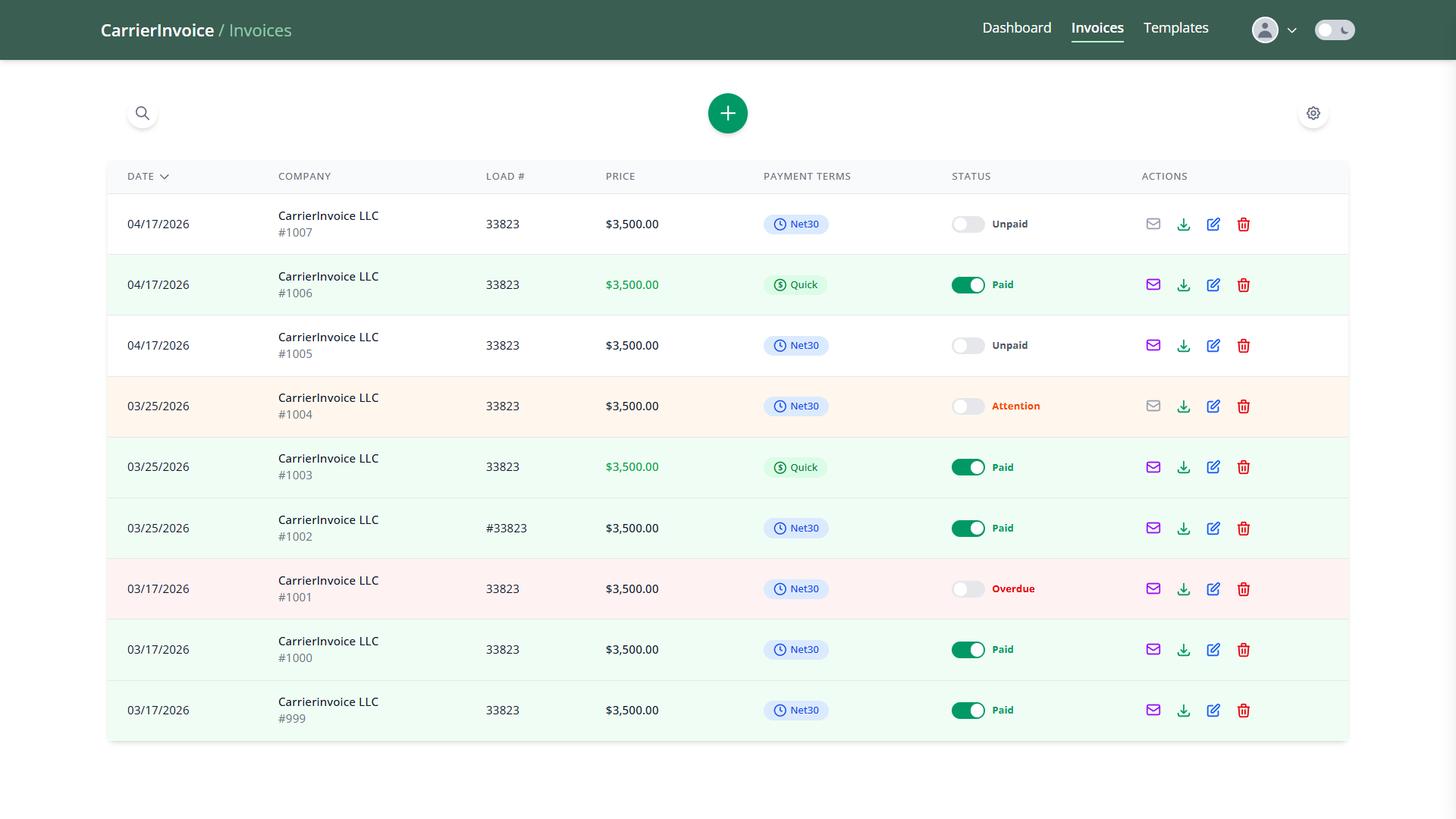
Task: Click Carrierinvoice LLC #999 company cell
Action: 328,711
